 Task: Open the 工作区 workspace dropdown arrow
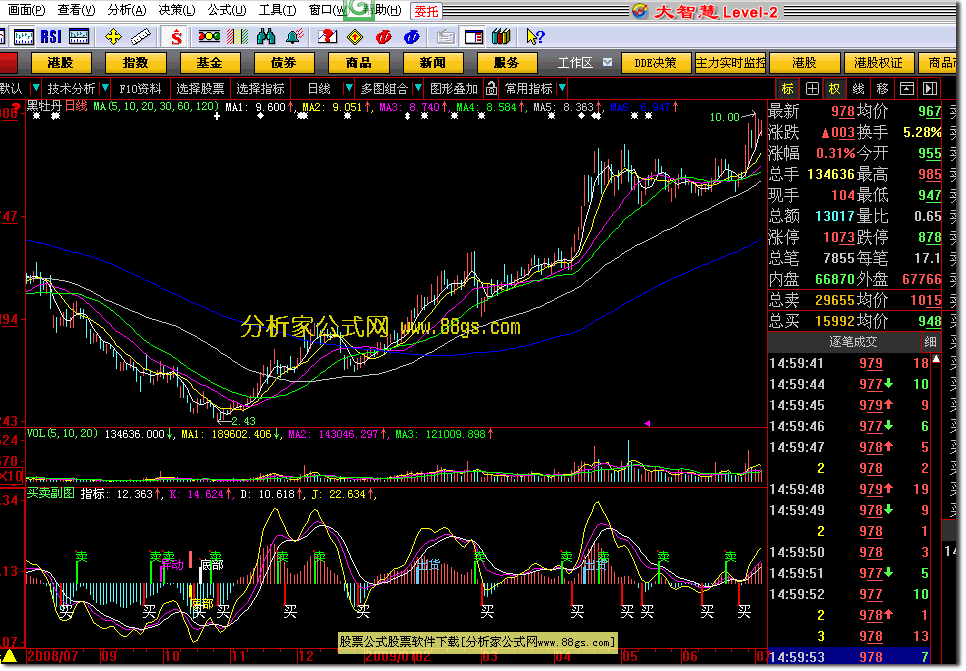[x=607, y=62]
